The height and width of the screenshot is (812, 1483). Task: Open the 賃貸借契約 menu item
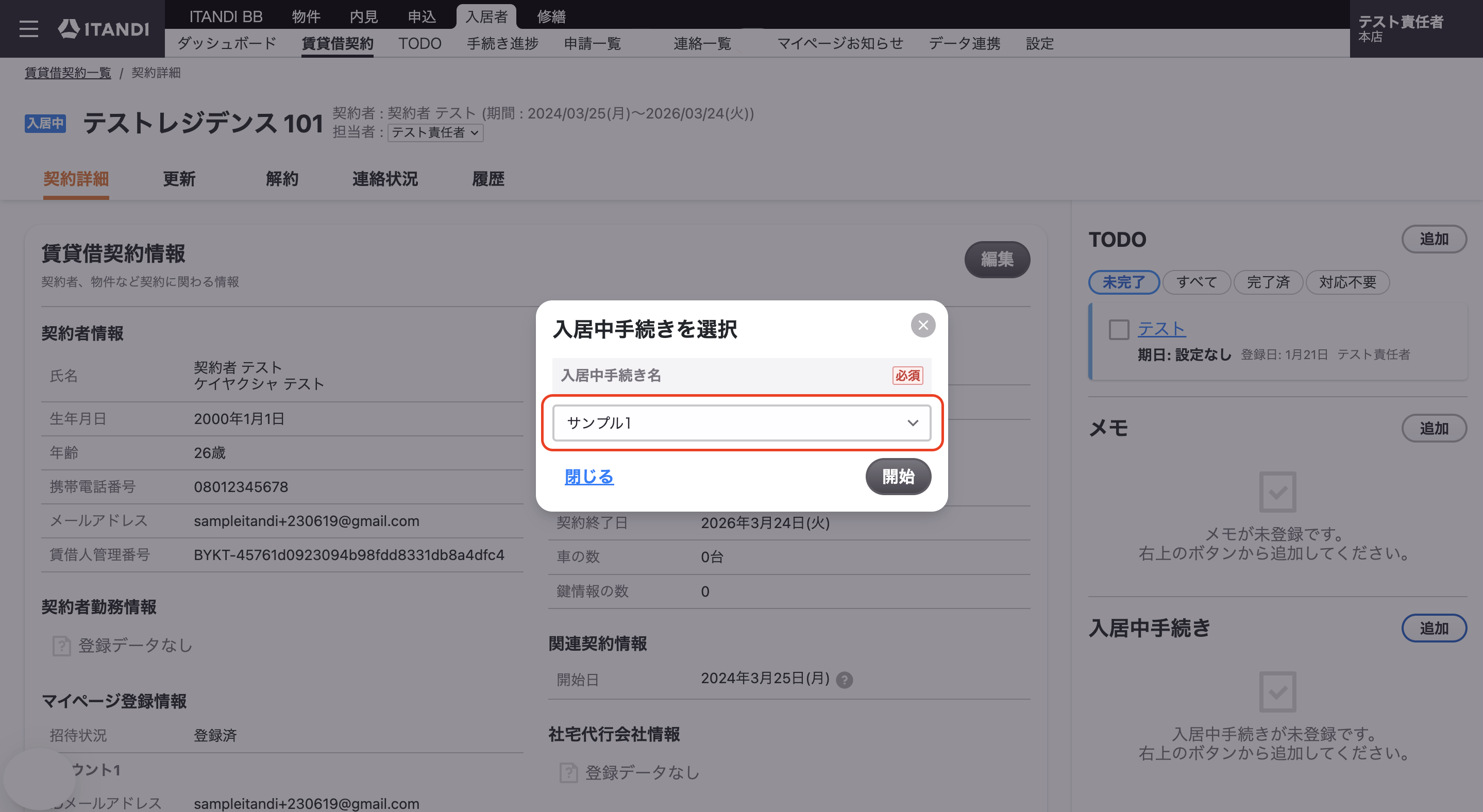[x=338, y=43]
